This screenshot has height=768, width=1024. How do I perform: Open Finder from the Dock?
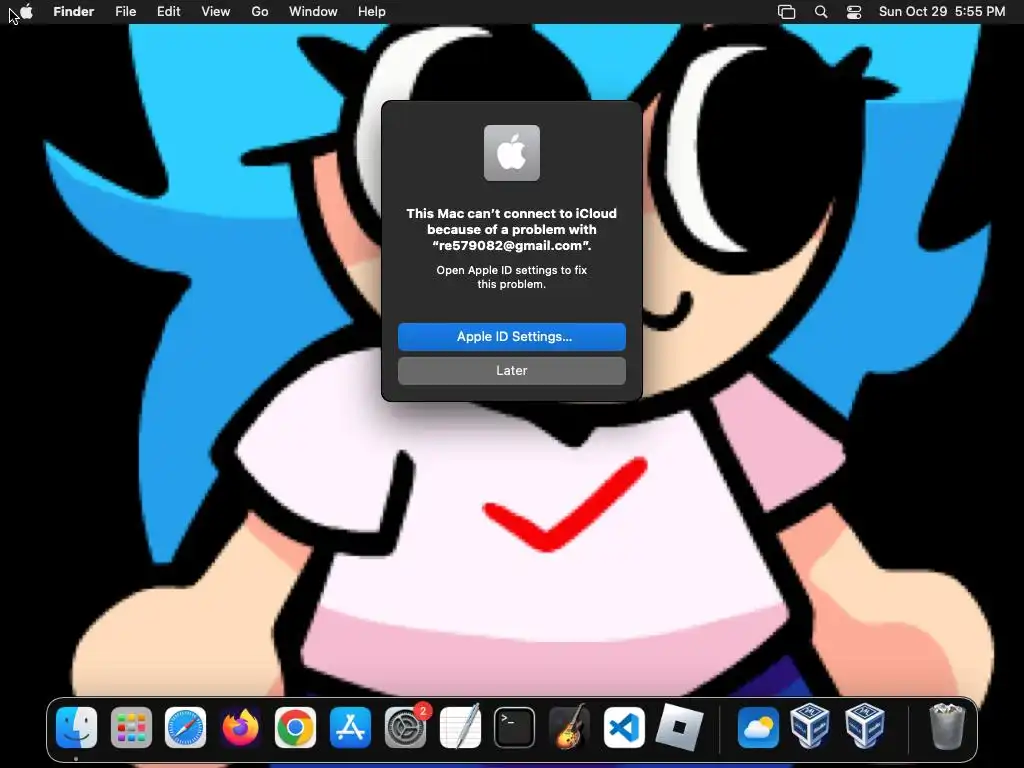click(x=76, y=728)
